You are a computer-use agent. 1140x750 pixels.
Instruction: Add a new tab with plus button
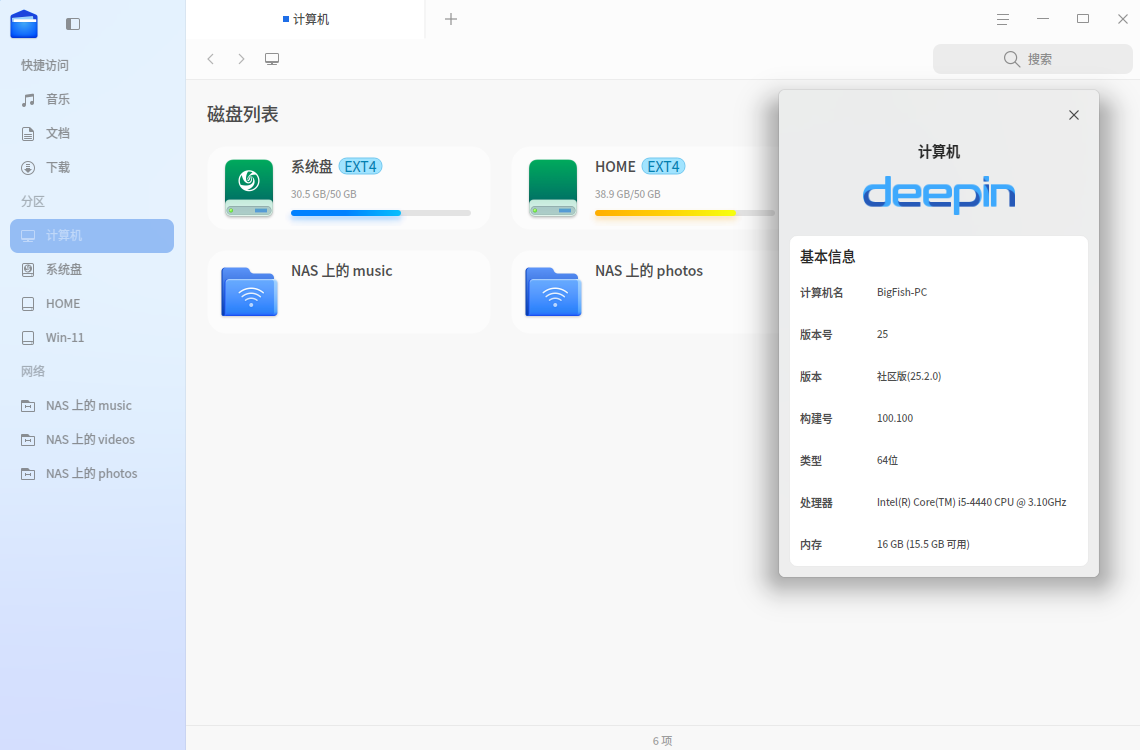click(x=451, y=19)
